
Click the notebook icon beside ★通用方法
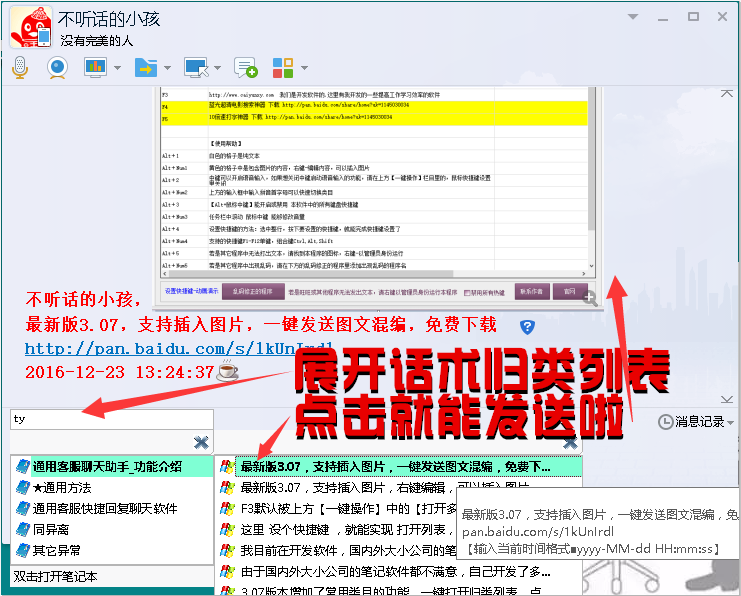(x=23, y=487)
